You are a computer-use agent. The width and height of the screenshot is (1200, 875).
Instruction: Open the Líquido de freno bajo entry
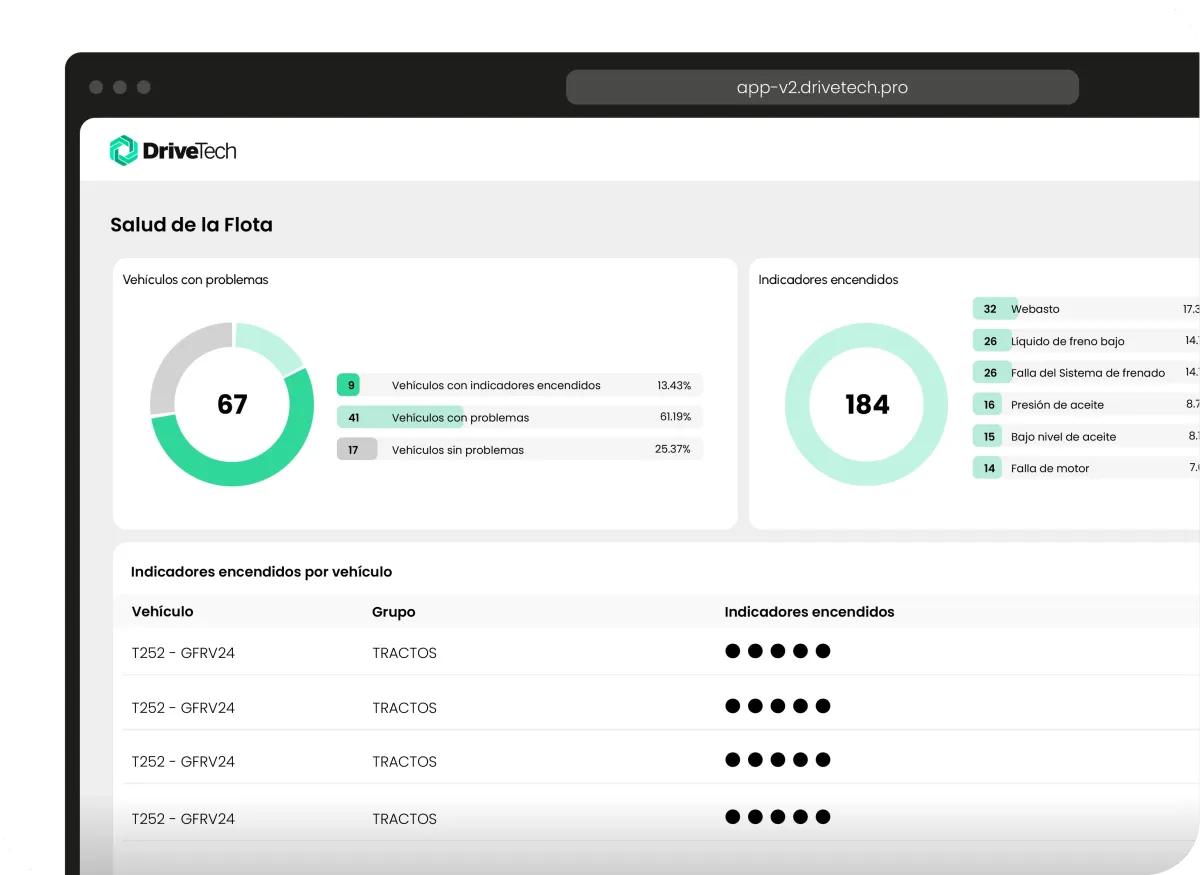(1067, 341)
